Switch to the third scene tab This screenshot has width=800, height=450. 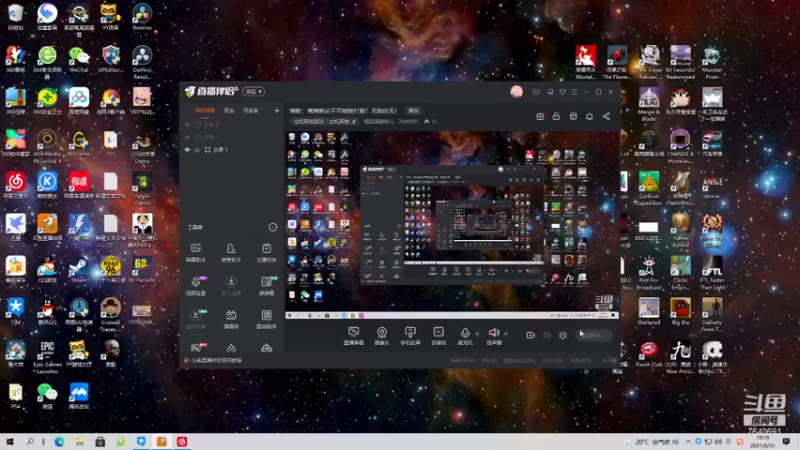pyautogui.click(x=251, y=110)
